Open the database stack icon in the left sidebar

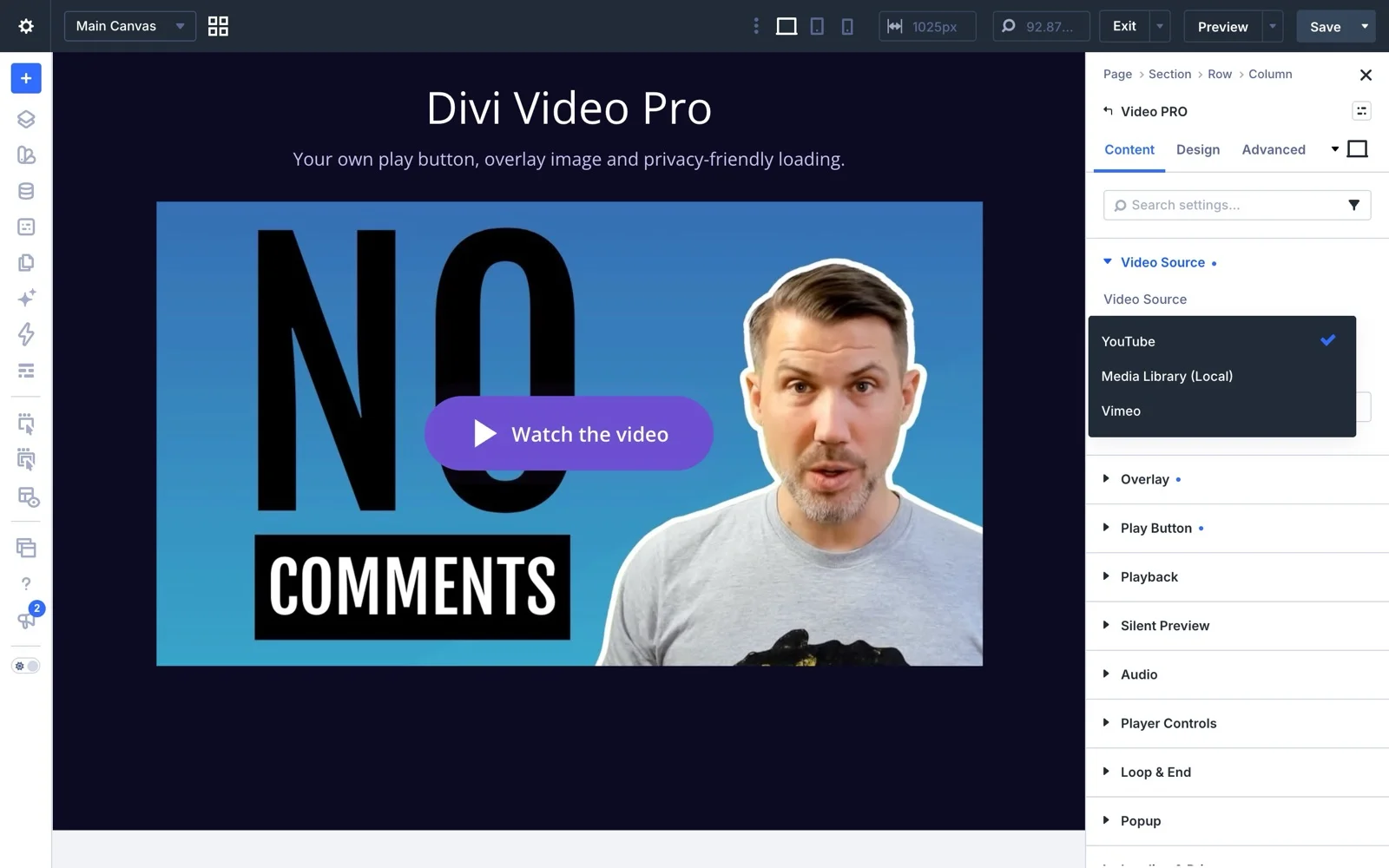[26, 191]
